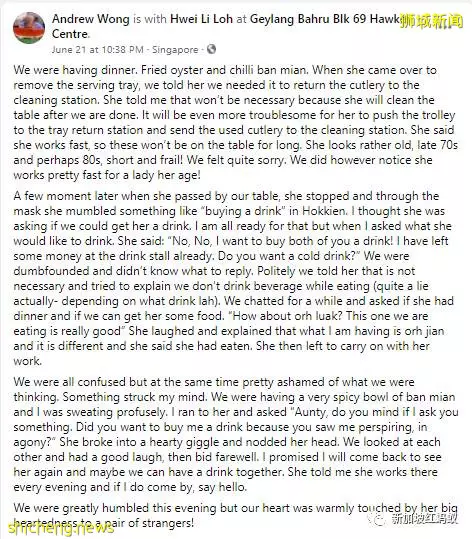Click the paragraph starting "A few moment later"
The height and width of the screenshot is (539, 472).
click(x=235, y=278)
